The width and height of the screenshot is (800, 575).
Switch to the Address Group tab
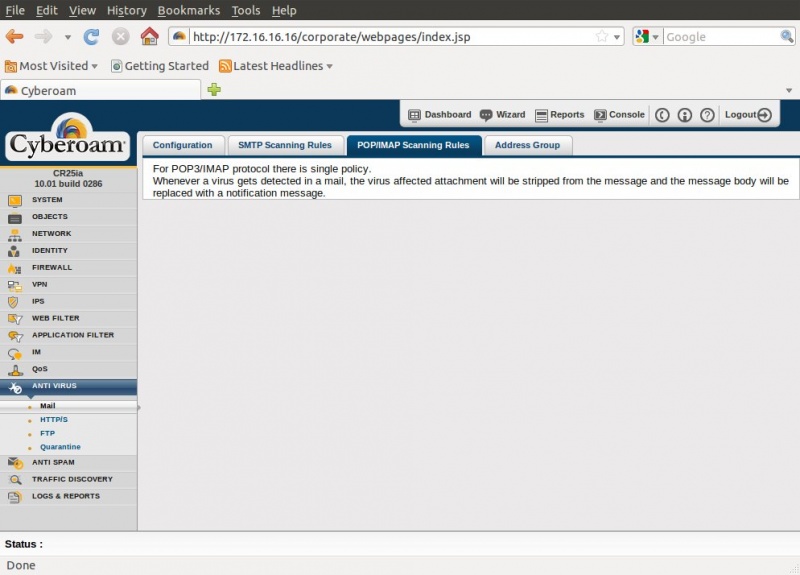coord(528,145)
